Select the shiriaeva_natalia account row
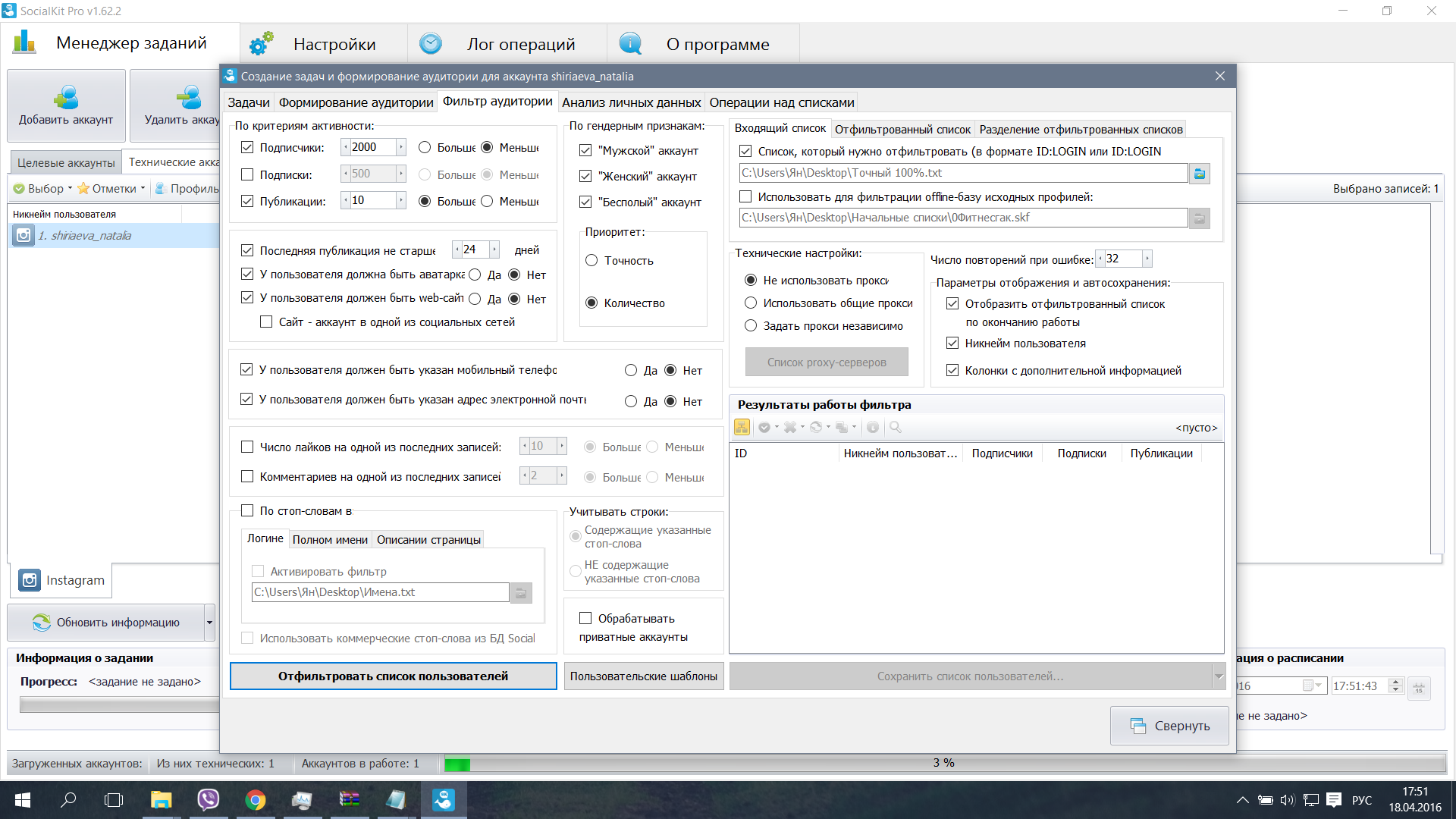1456x819 pixels. point(114,236)
